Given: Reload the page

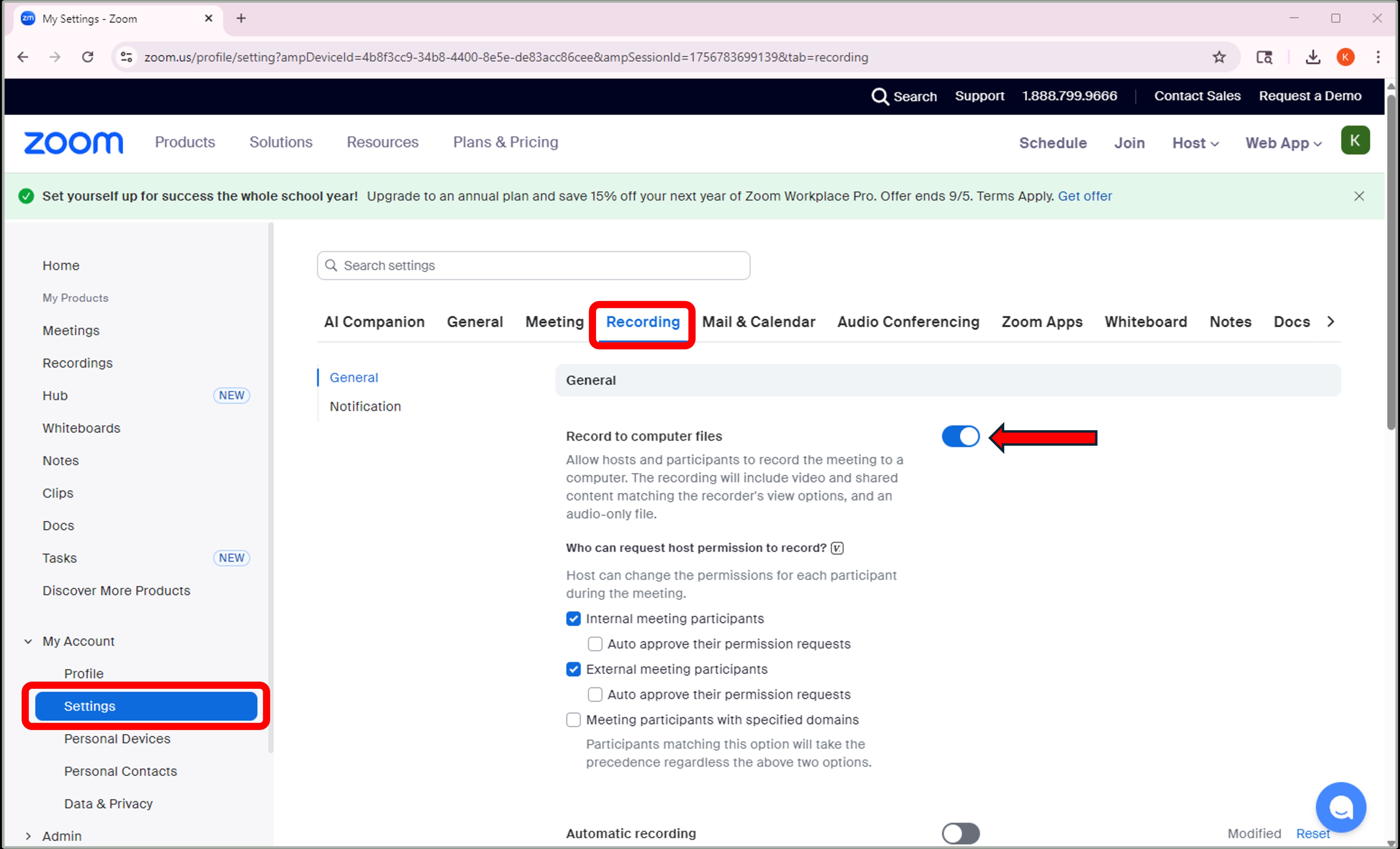Looking at the screenshot, I should tap(87, 57).
